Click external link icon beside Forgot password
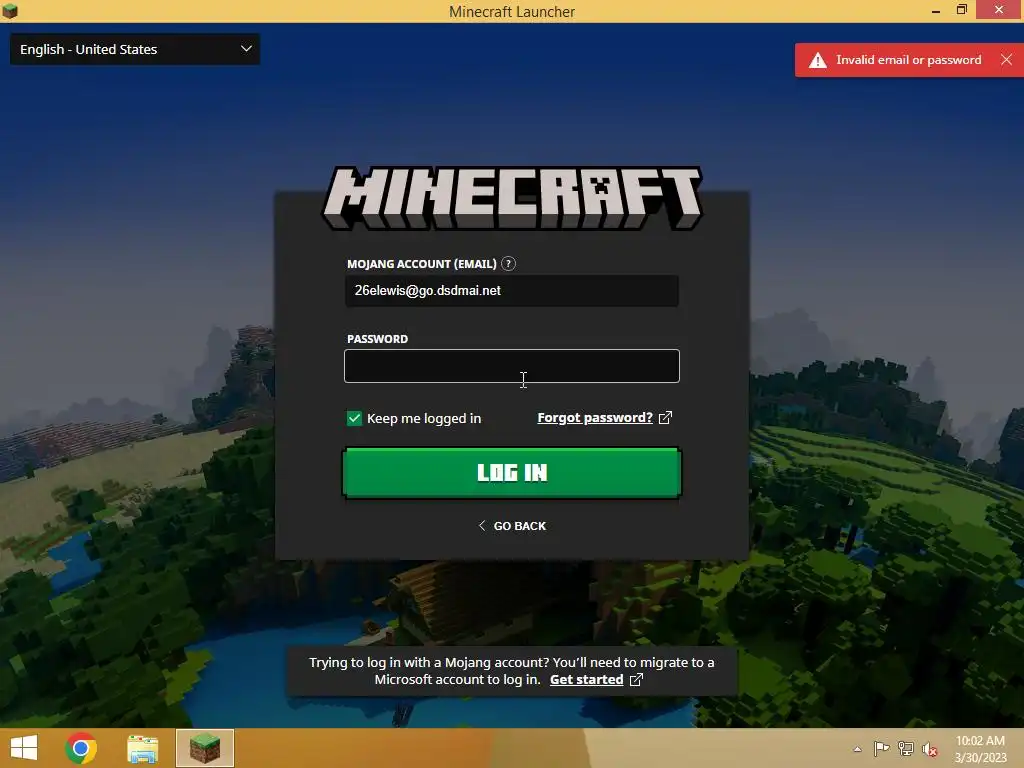1024x768 pixels. click(665, 417)
